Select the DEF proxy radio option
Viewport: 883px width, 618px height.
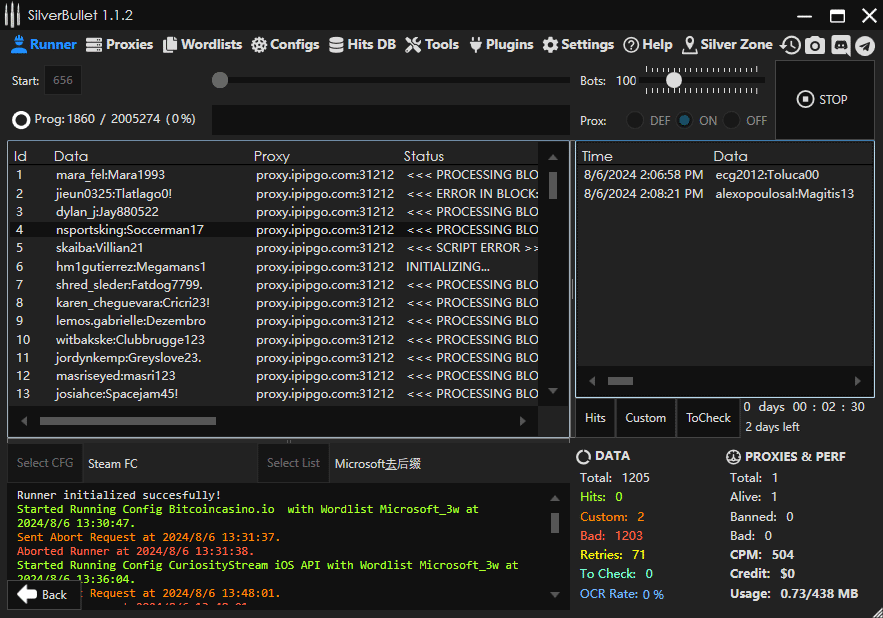[x=635, y=120]
